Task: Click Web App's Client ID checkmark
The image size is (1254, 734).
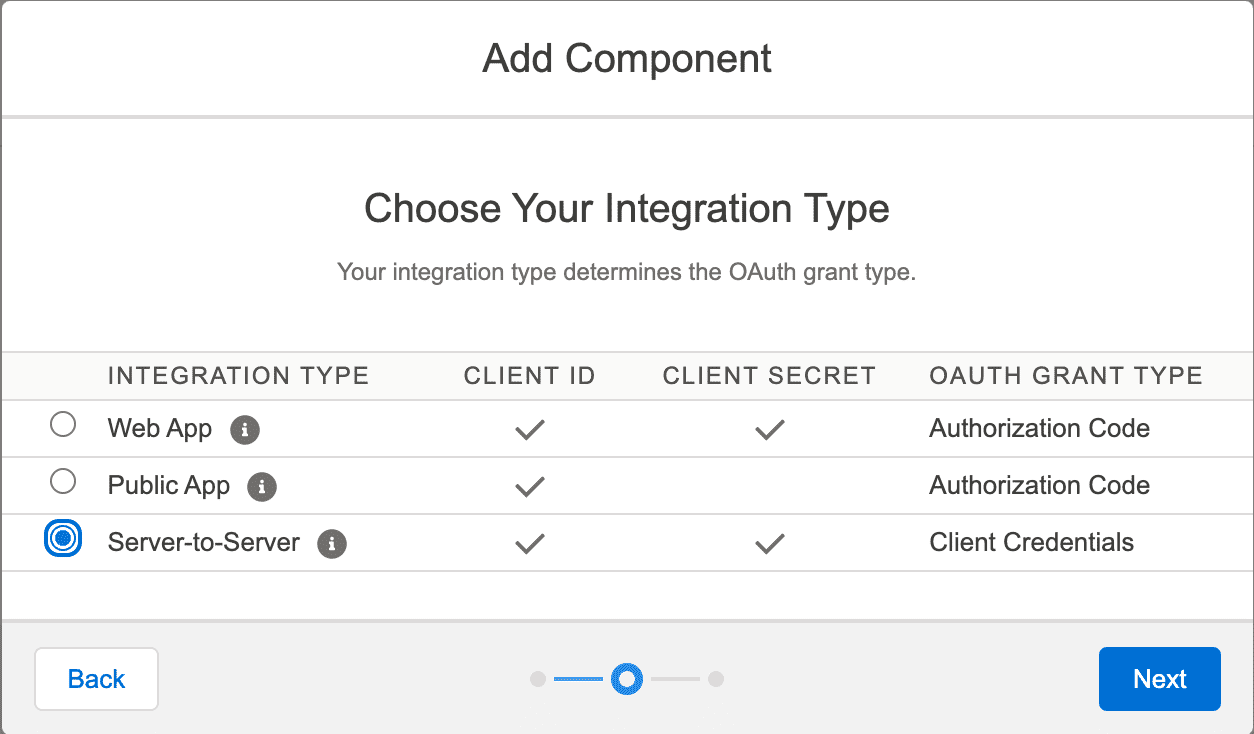Action: [529, 430]
